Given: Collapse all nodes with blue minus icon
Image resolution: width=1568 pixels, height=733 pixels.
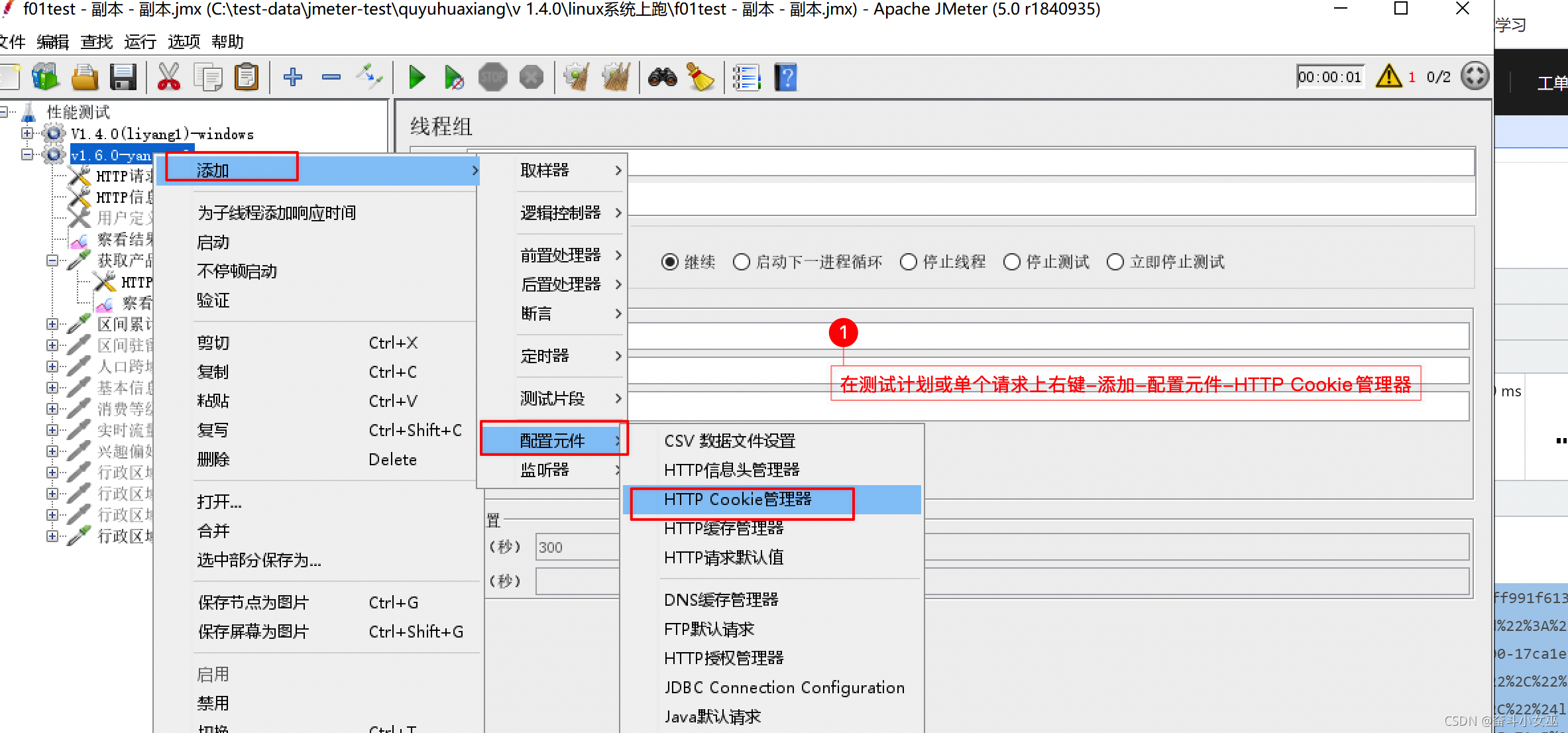Looking at the screenshot, I should pyautogui.click(x=331, y=77).
